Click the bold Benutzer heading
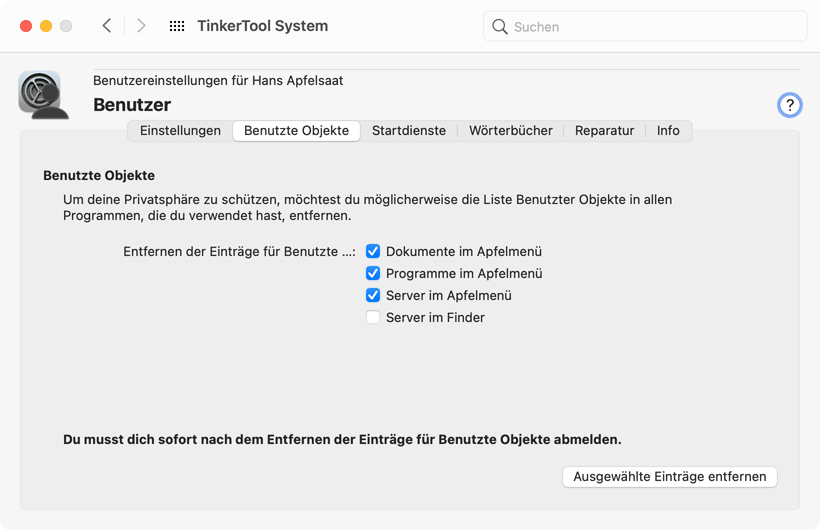 point(132,105)
